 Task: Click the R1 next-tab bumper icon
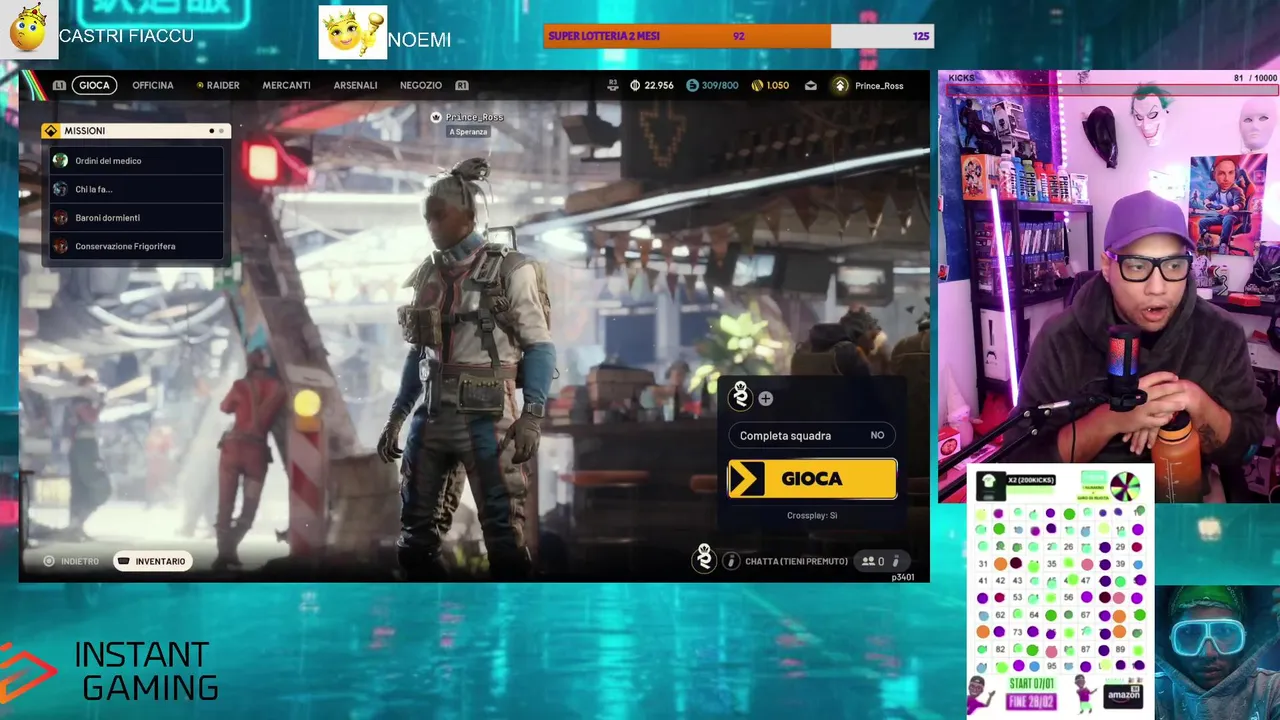coord(462,85)
